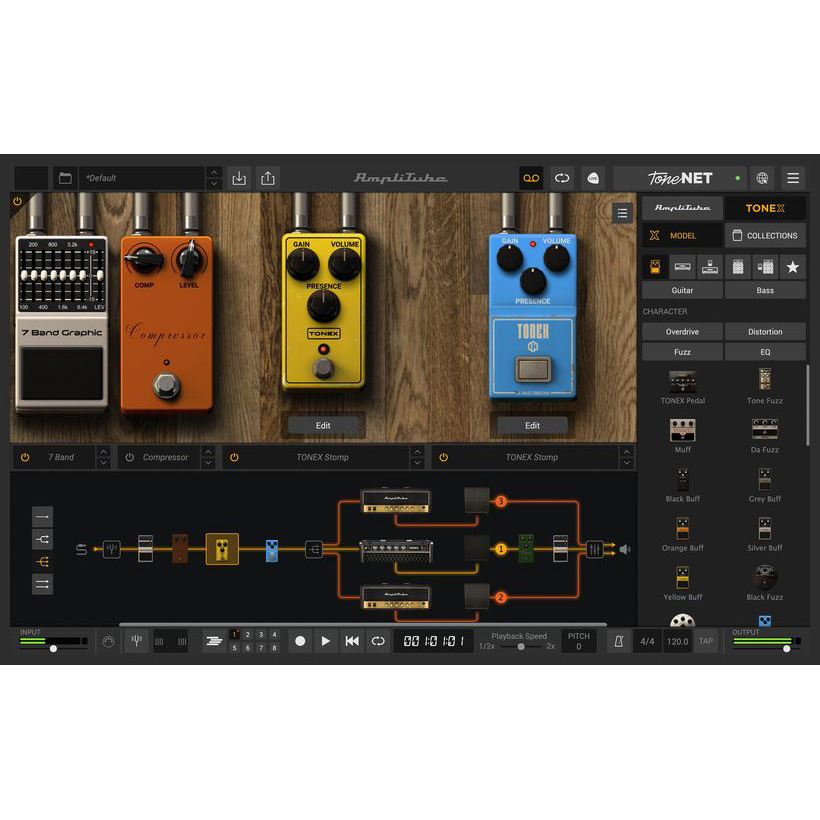The width and height of the screenshot is (820, 820).
Task: Toggle the stomp section power button top-left
Action: click(17, 201)
